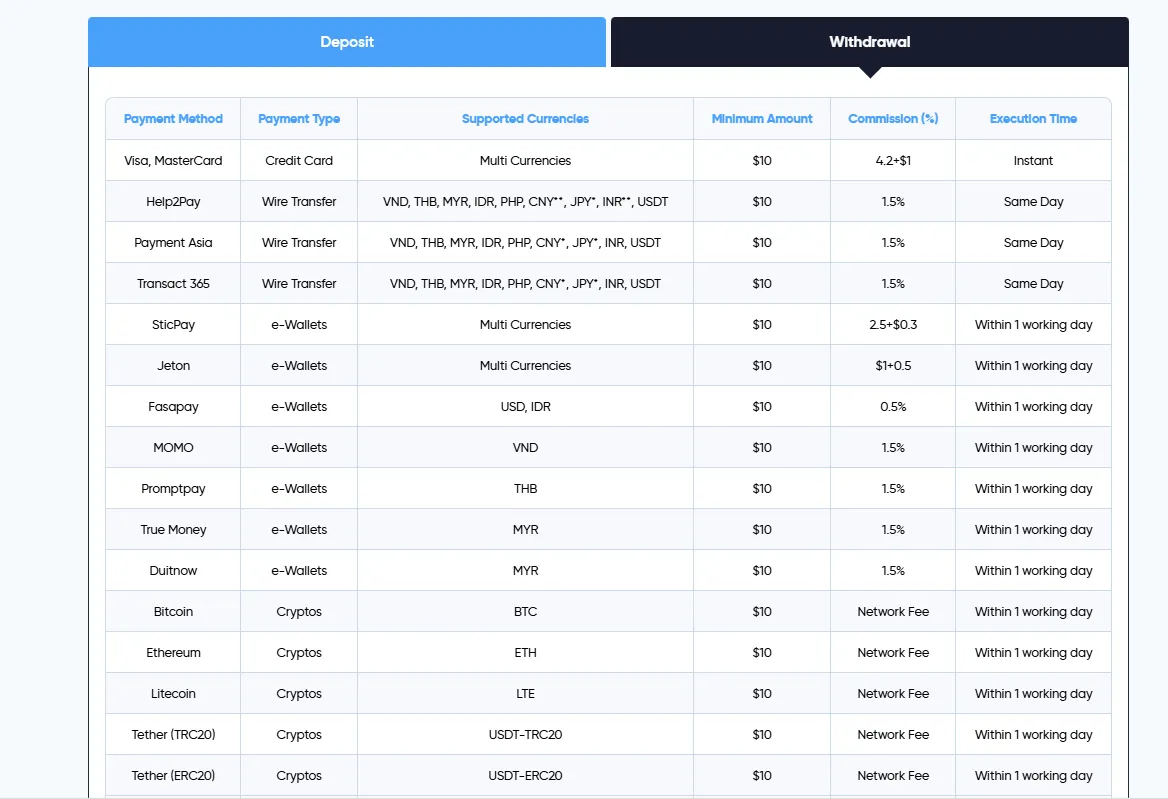This screenshot has width=1168, height=799.
Task: Select Same Day in the Help2Pay row
Action: click(x=1033, y=202)
